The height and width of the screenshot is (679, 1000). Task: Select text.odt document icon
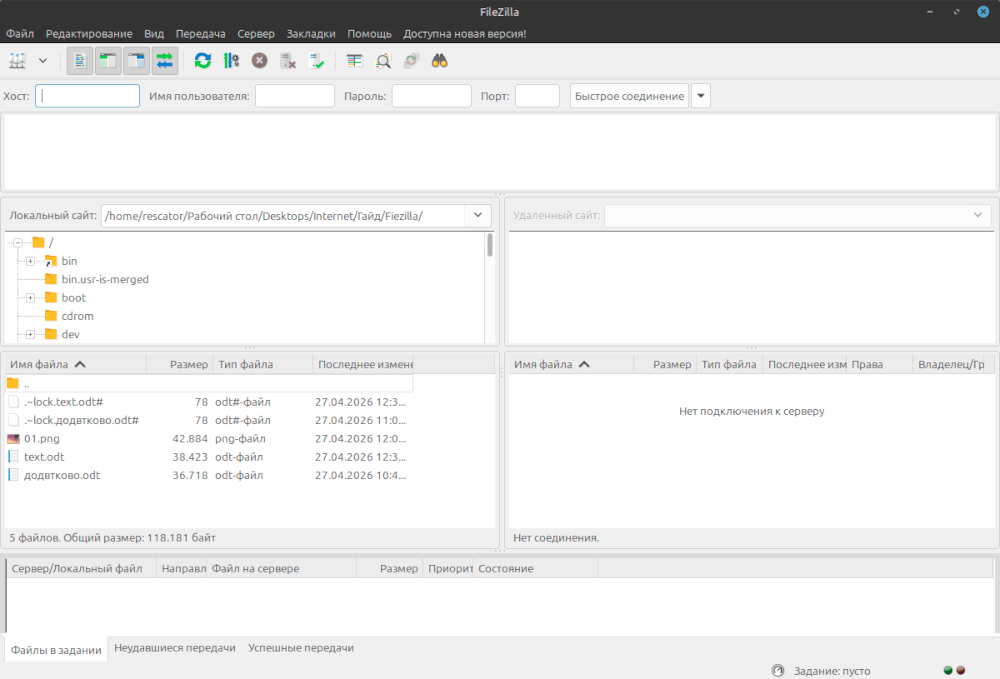pyautogui.click(x=13, y=456)
